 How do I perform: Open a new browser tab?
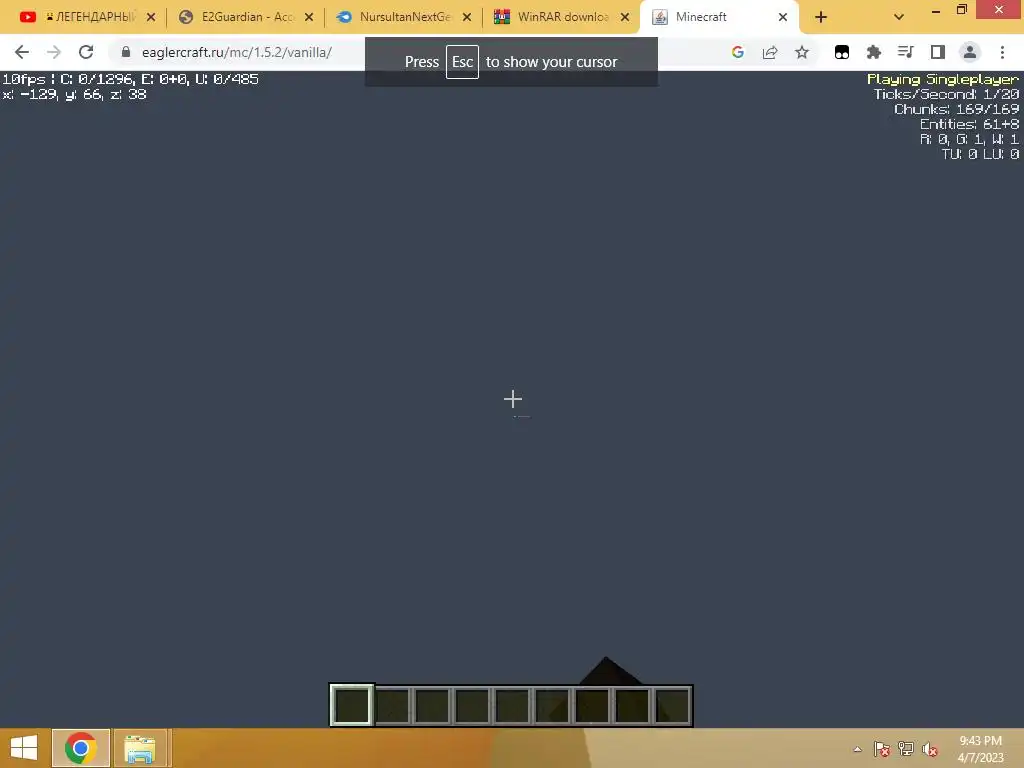coord(821,17)
